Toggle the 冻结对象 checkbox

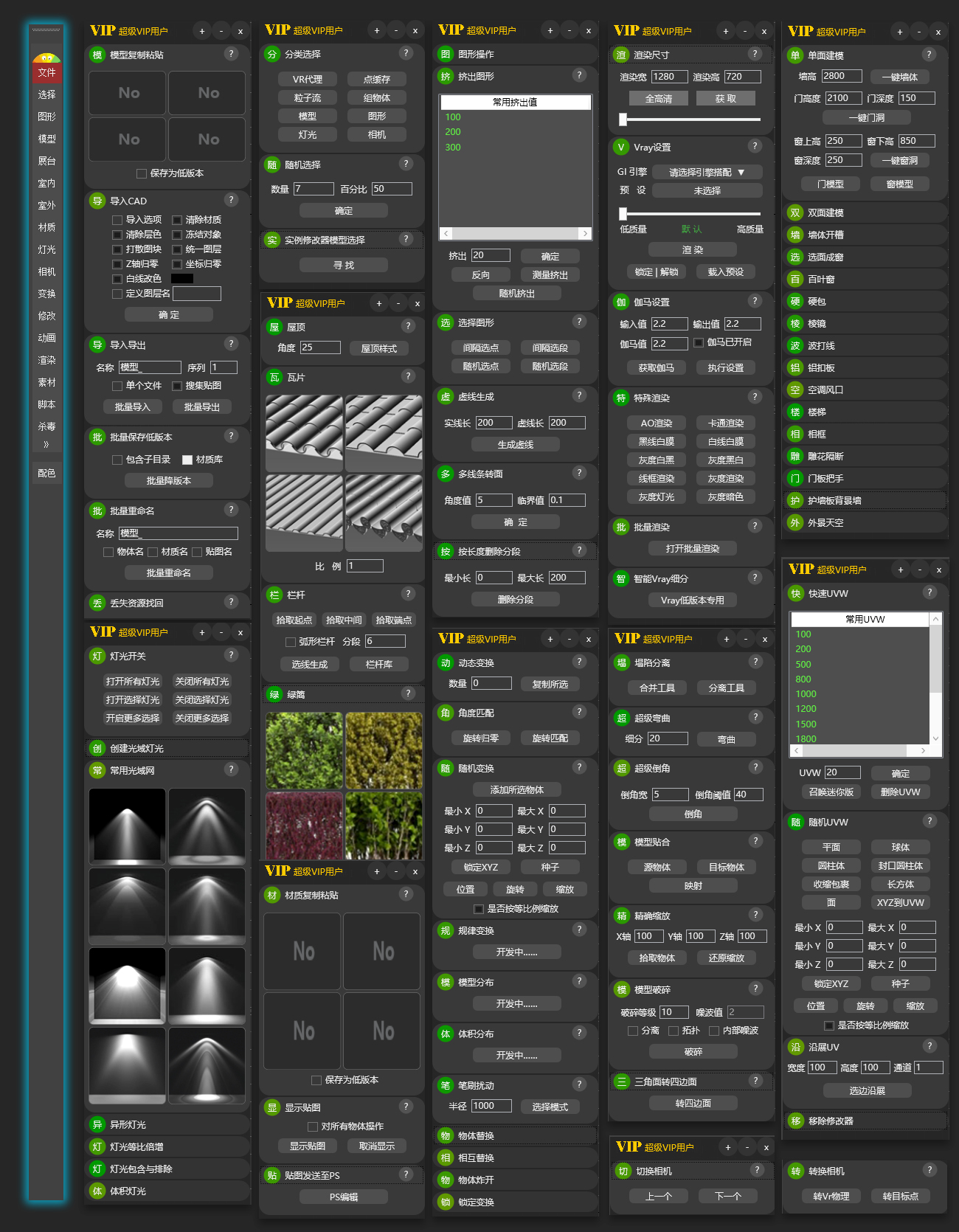pos(177,235)
